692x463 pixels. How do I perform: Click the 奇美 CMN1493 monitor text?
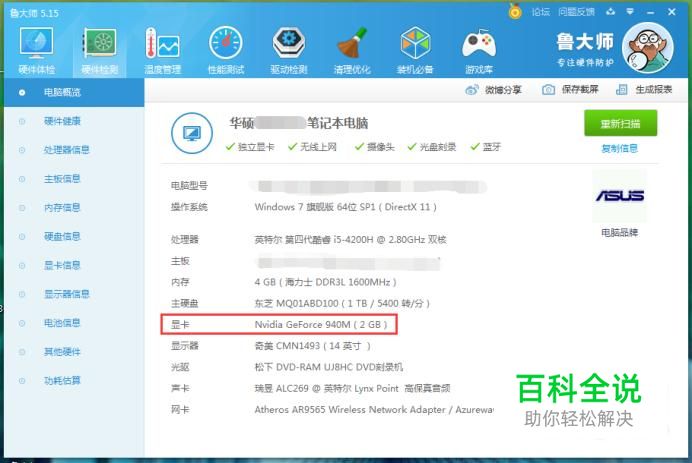[312, 346]
